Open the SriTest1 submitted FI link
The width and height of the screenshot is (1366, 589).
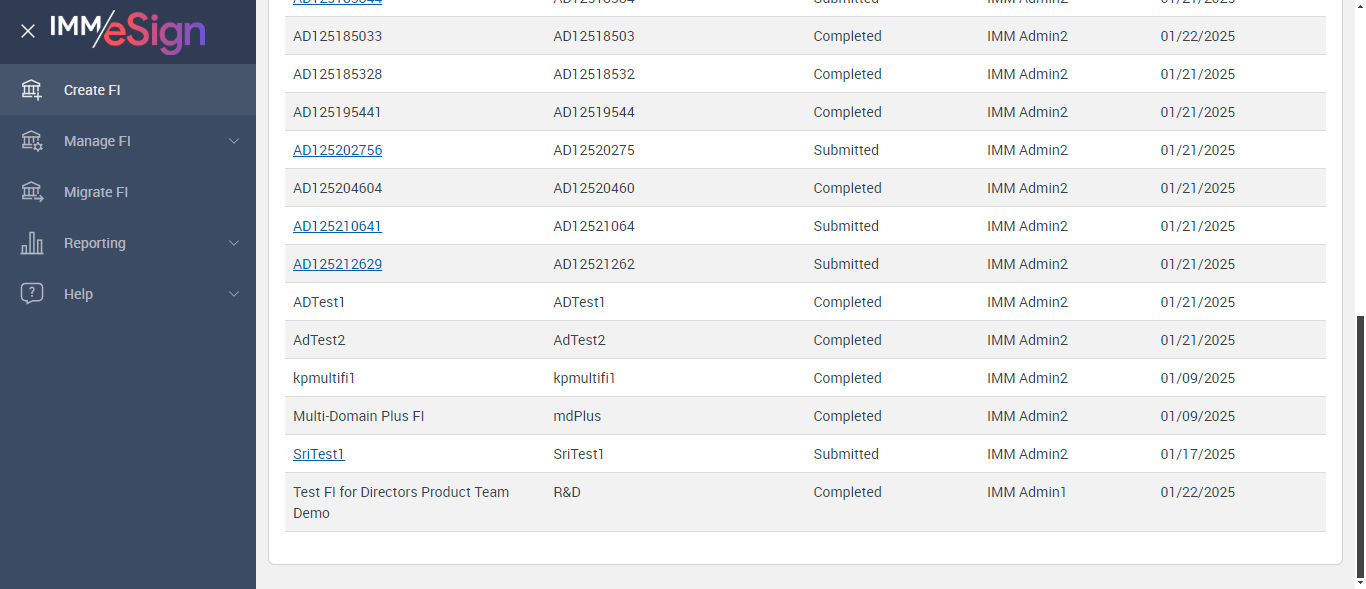319,454
